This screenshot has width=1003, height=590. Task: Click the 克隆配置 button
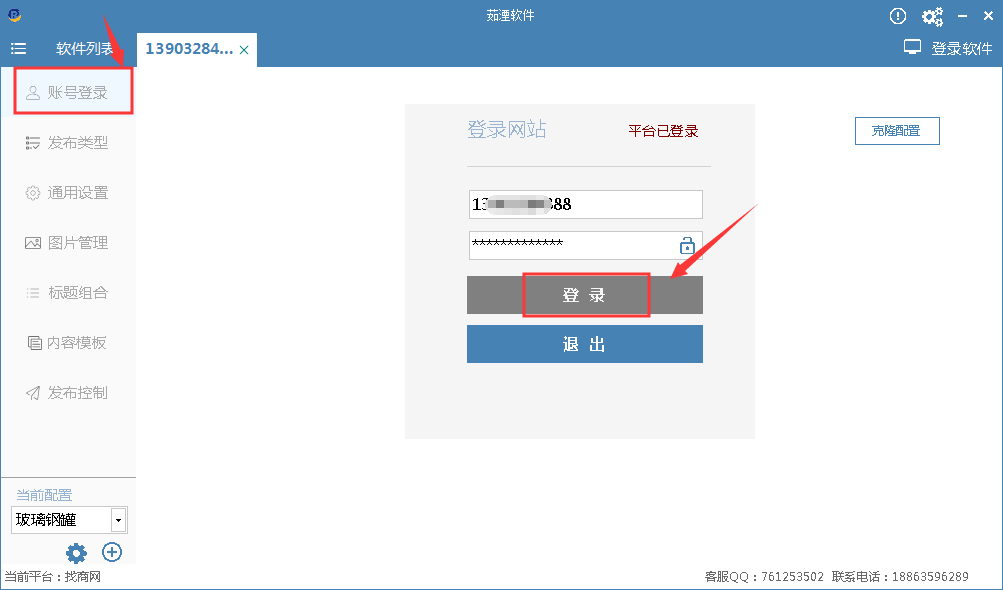[x=896, y=131]
